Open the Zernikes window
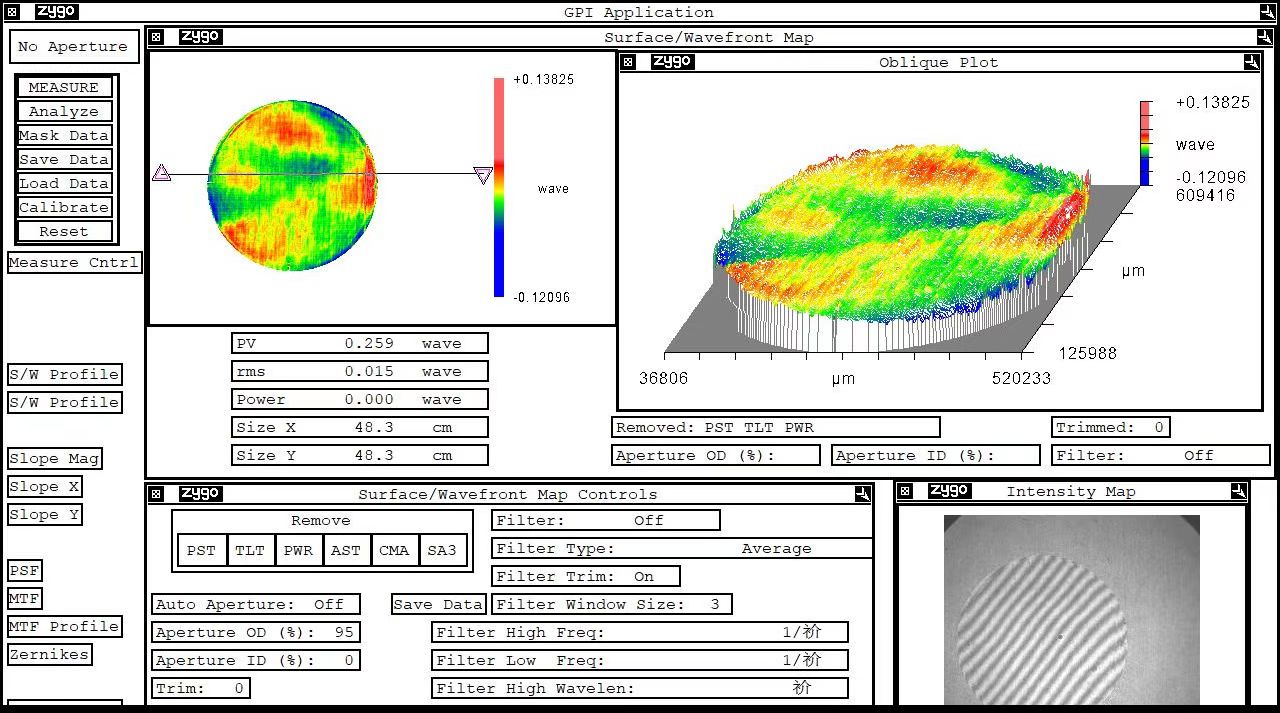This screenshot has width=1280, height=713. (49, 654)
